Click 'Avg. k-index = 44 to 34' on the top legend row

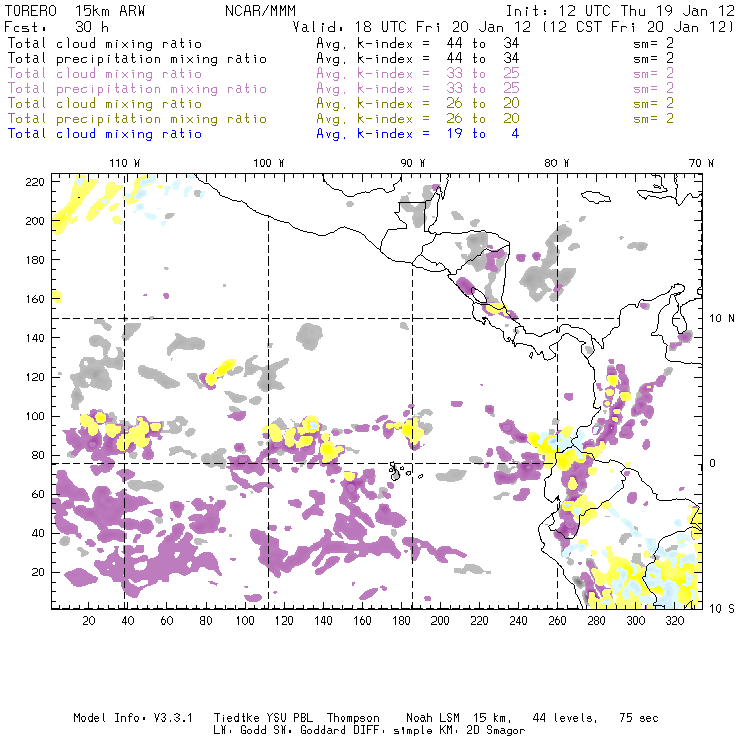[418, 44]
